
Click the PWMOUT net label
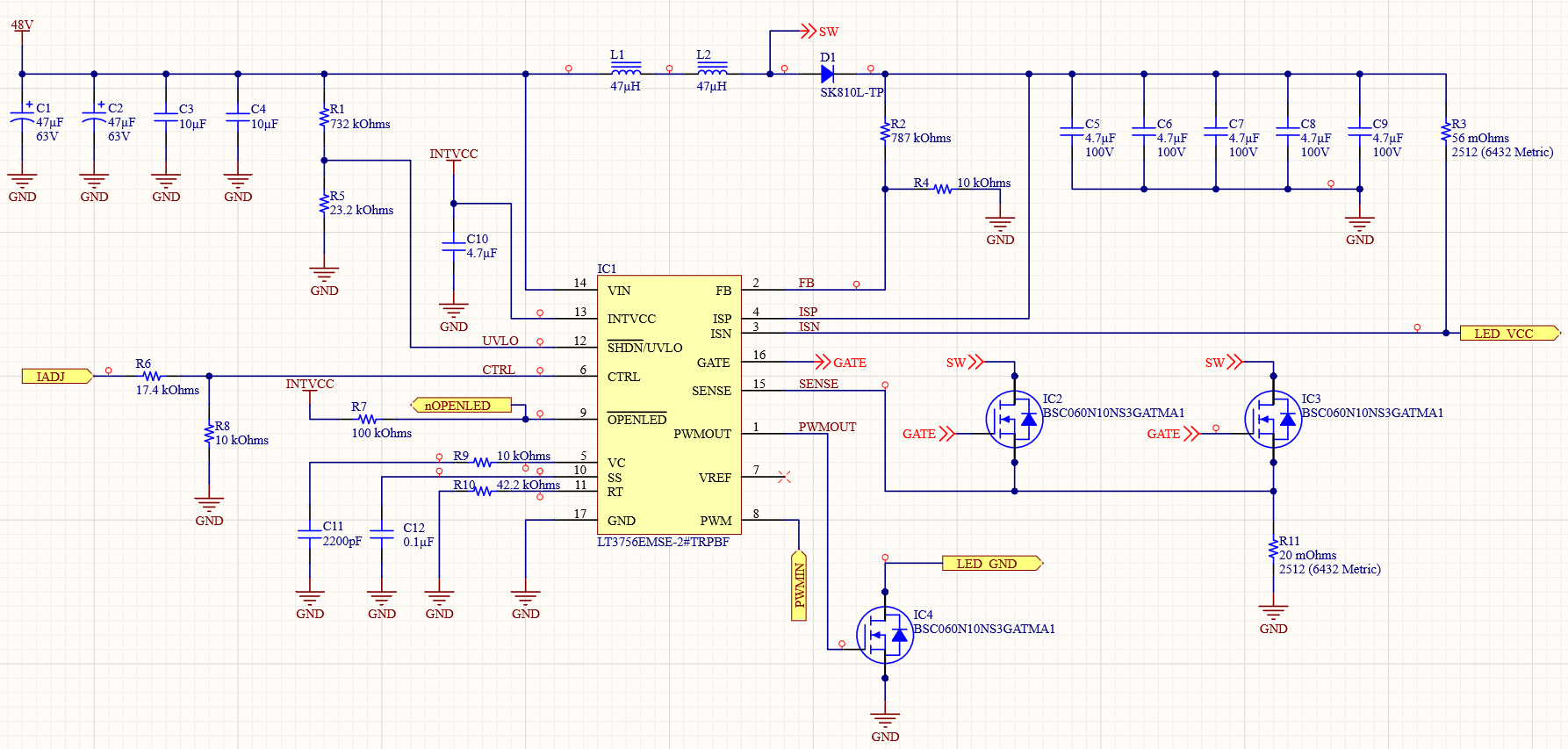point(827,427)
